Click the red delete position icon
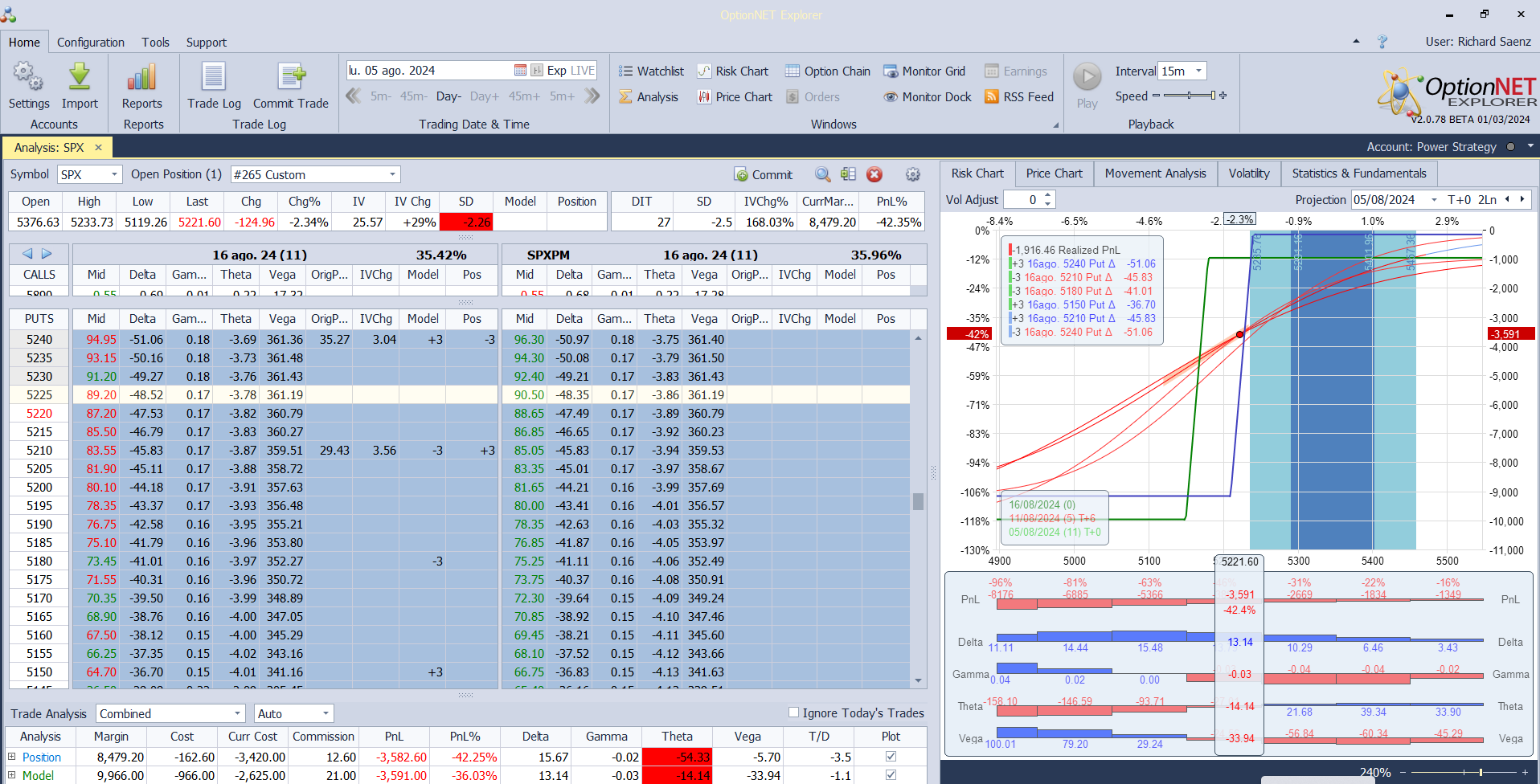The image size is (1540, 784). point(874,174)
